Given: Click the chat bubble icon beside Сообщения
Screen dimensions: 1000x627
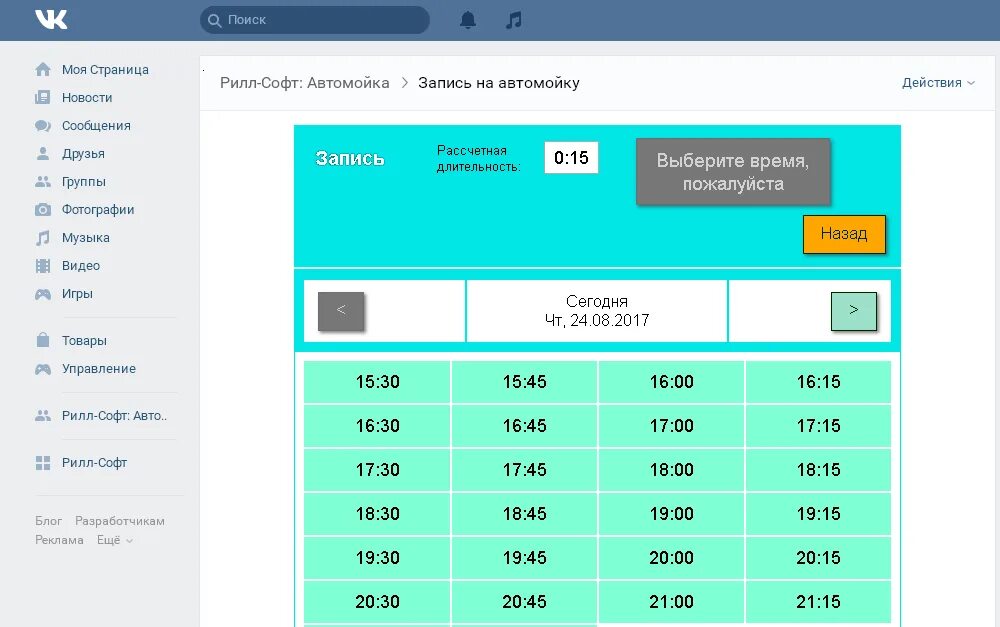Looking at the screenshot, I should tap(43, 126).
